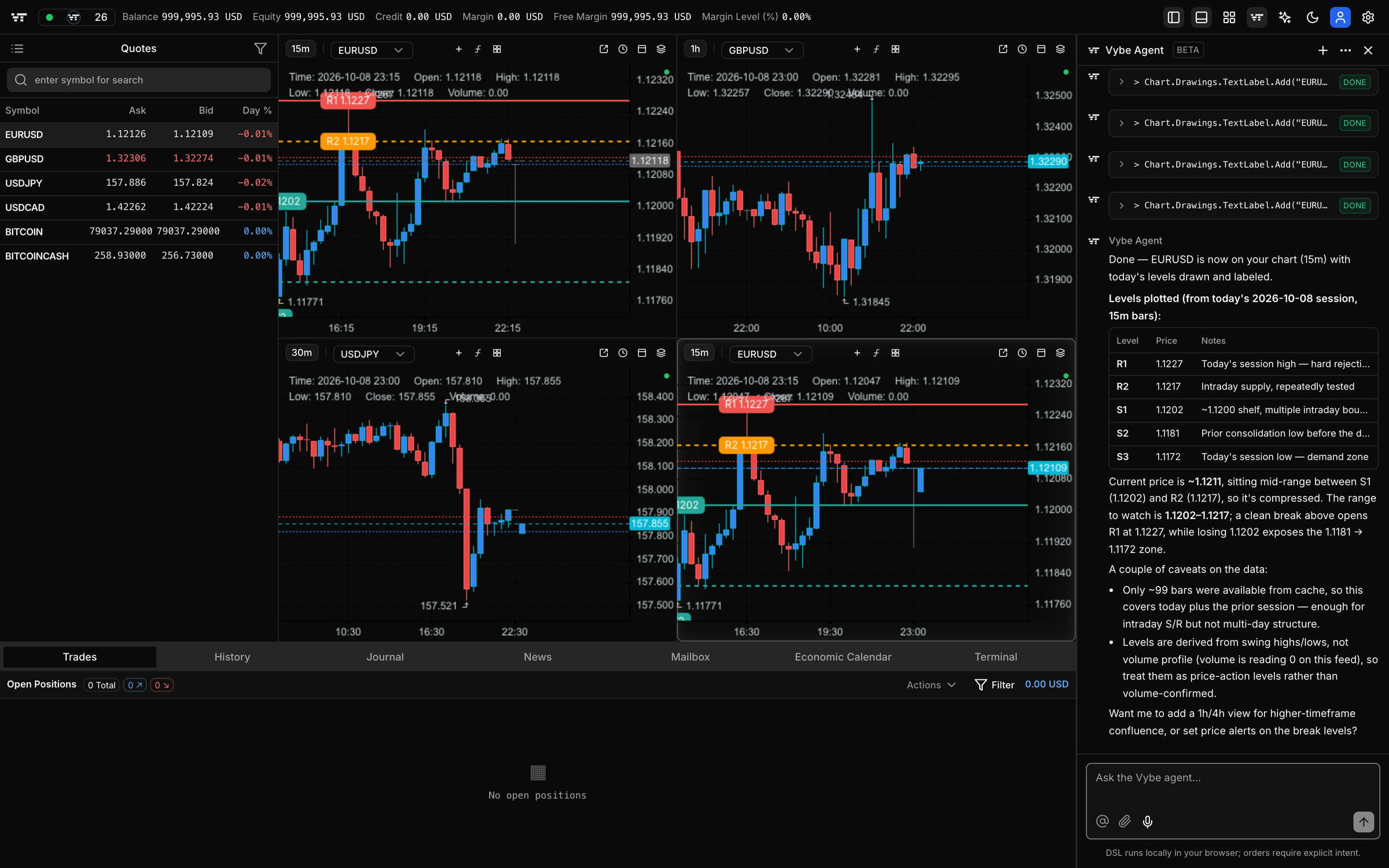Screen dimensions: 1389x868
Task: Open the user profile icon
Action: [1340, 17]
